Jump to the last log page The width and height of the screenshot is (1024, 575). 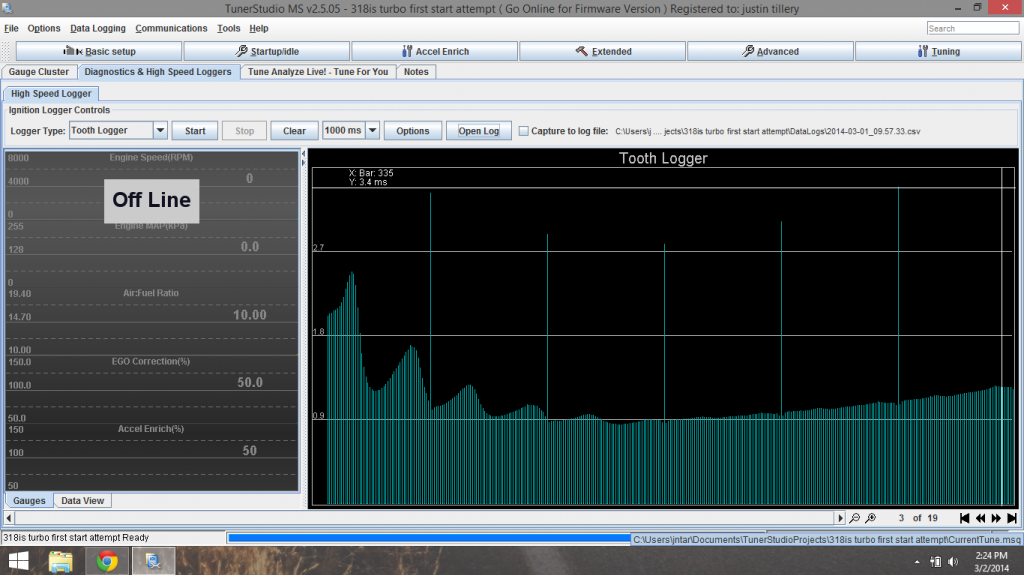(x=1012, y=518)
